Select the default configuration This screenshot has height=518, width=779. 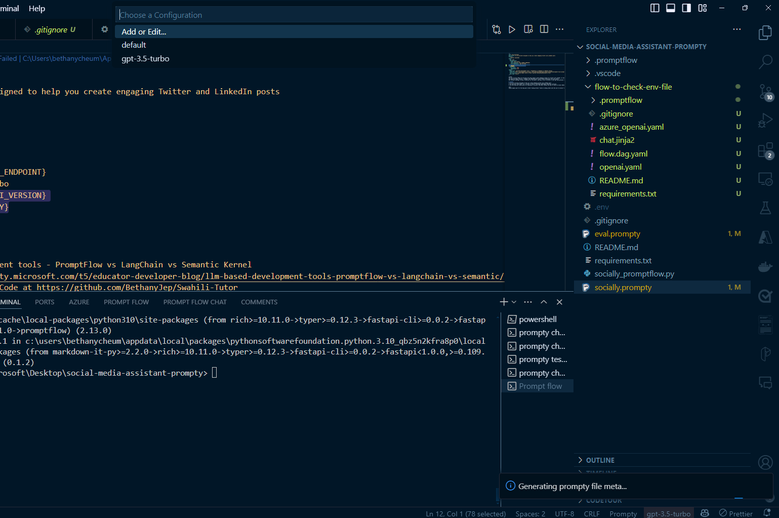click(294, 45)
